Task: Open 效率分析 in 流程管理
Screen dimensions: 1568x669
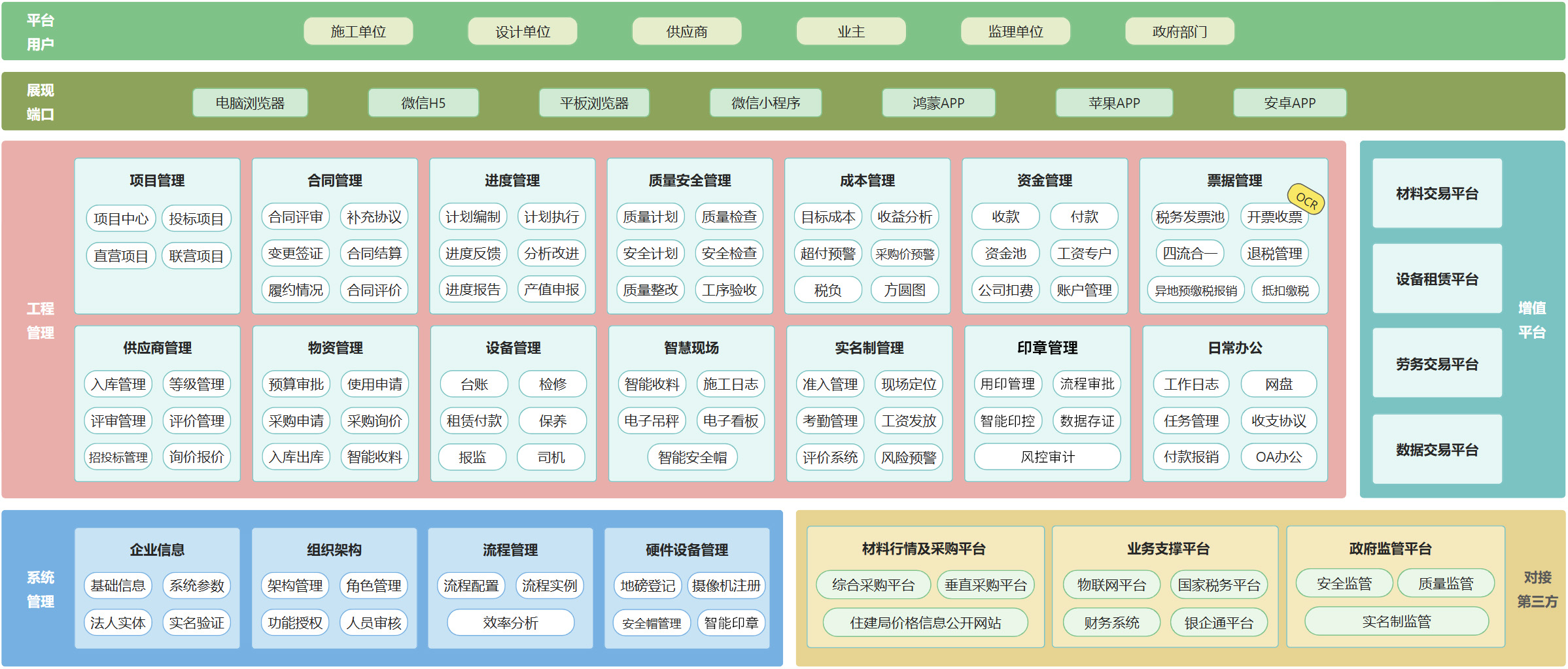Action: pos(510,623)
